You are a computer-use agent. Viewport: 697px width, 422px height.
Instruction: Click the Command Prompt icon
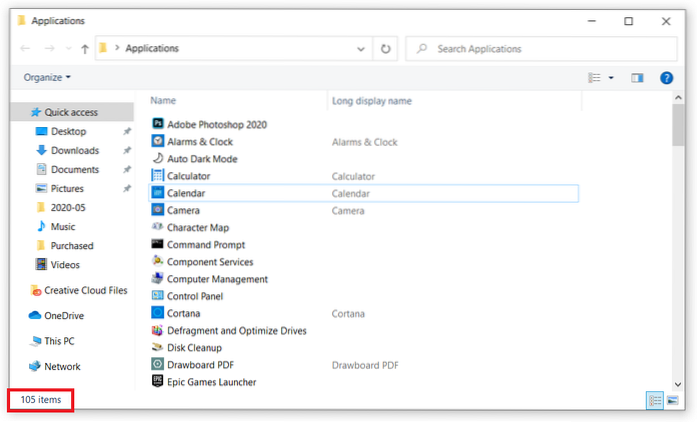[x=157, y=244]
